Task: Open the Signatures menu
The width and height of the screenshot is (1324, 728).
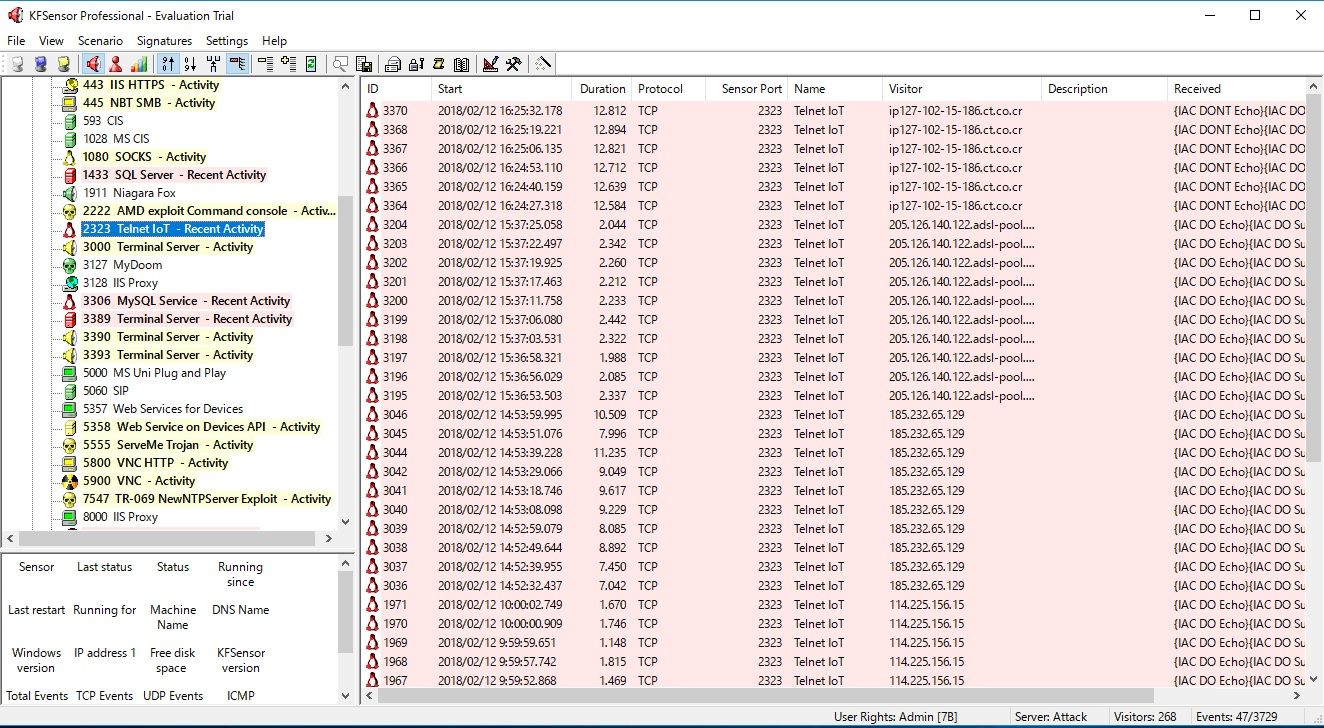Action: tap(164, 41)
